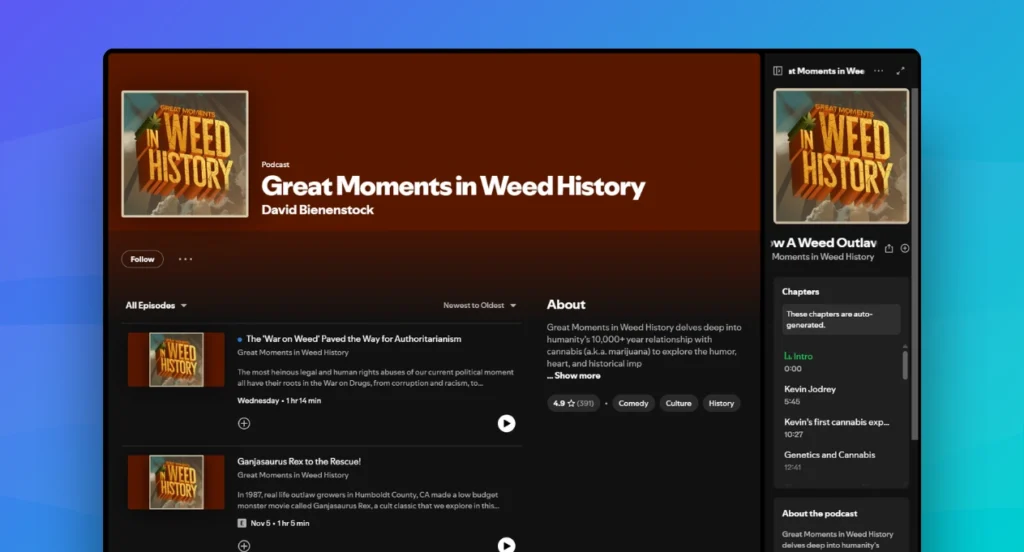Open the side panel three-dot menu
1024x552 pixels.
click(878, 71)
